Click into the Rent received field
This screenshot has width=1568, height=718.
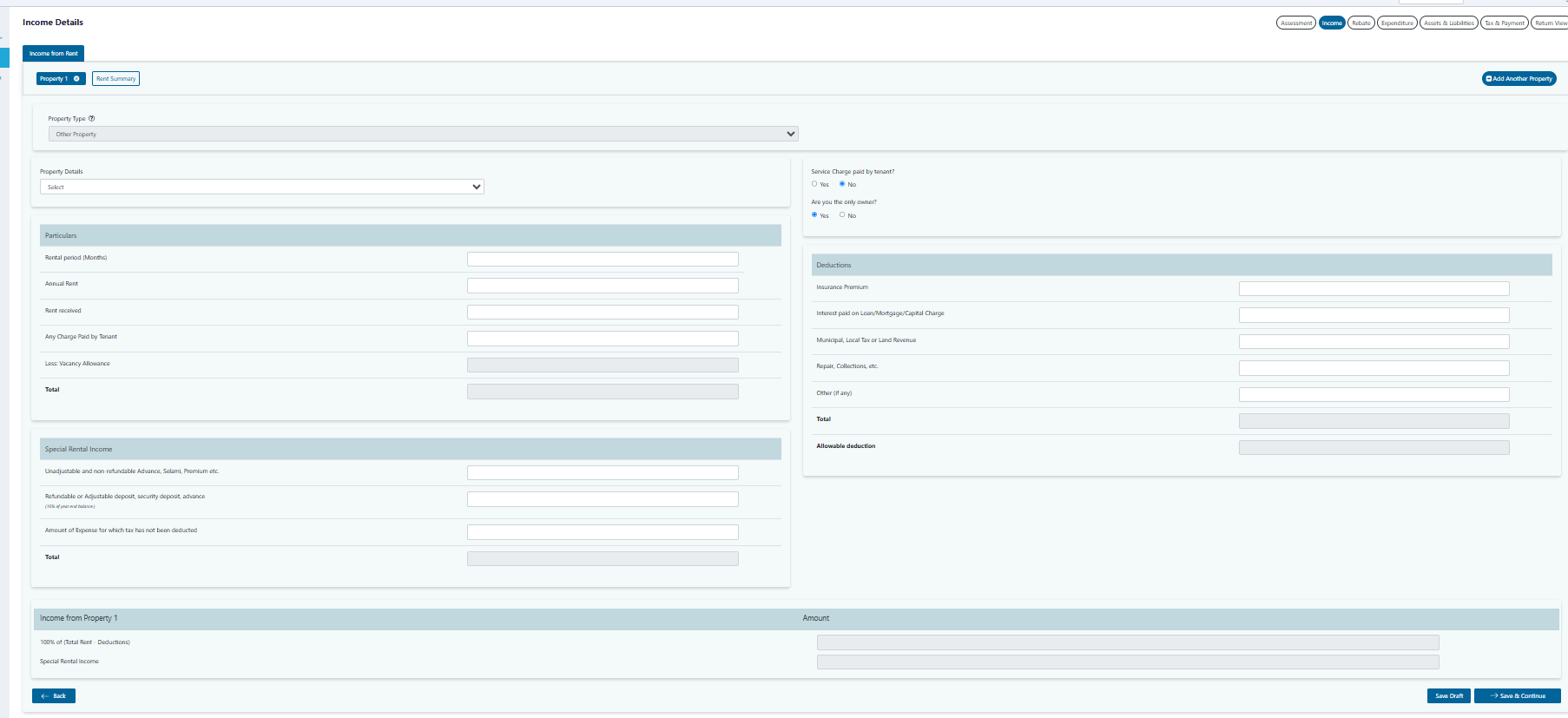(x=603, y=312)
